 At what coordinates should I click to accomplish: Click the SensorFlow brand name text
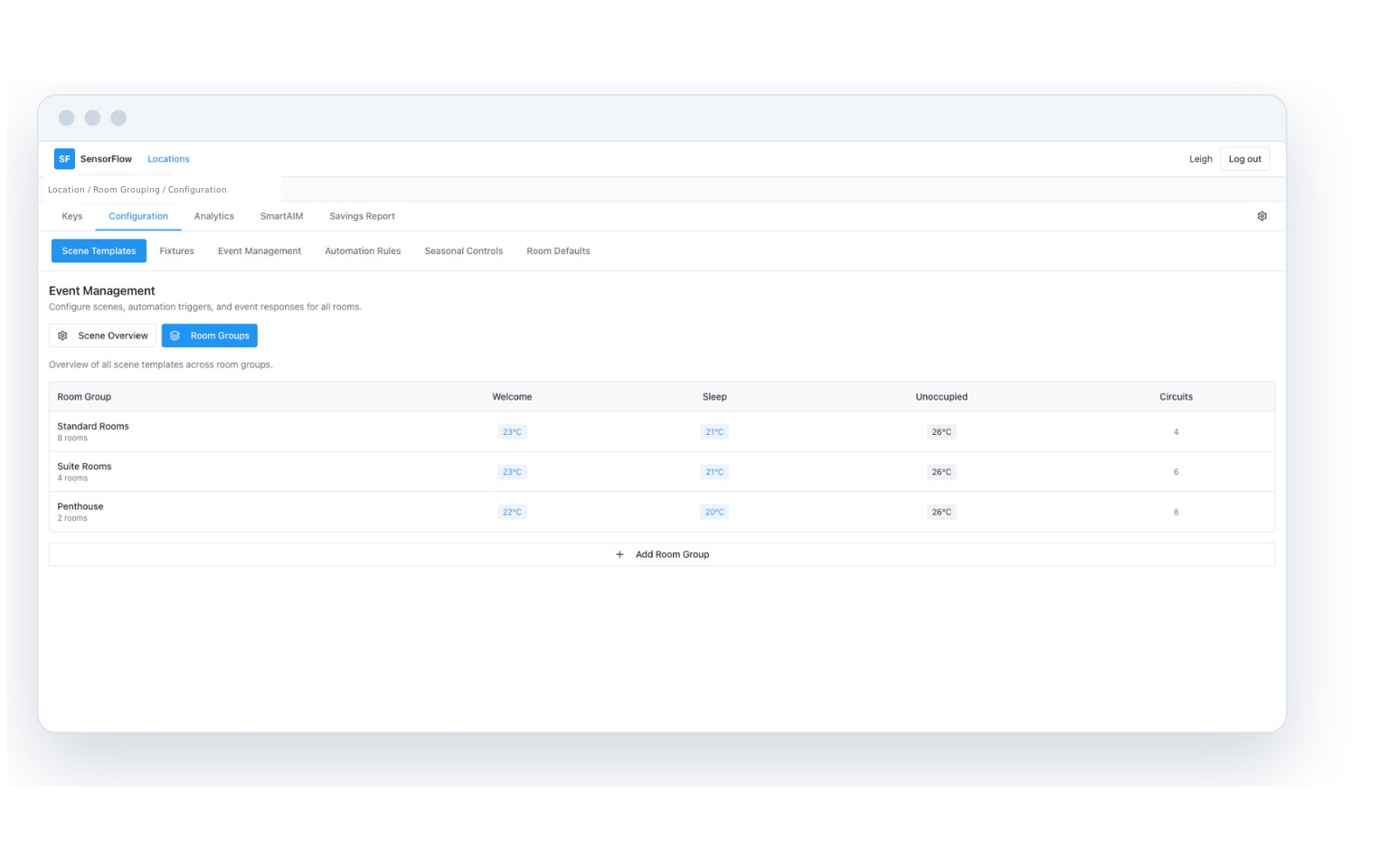click(x=106, y=159)
